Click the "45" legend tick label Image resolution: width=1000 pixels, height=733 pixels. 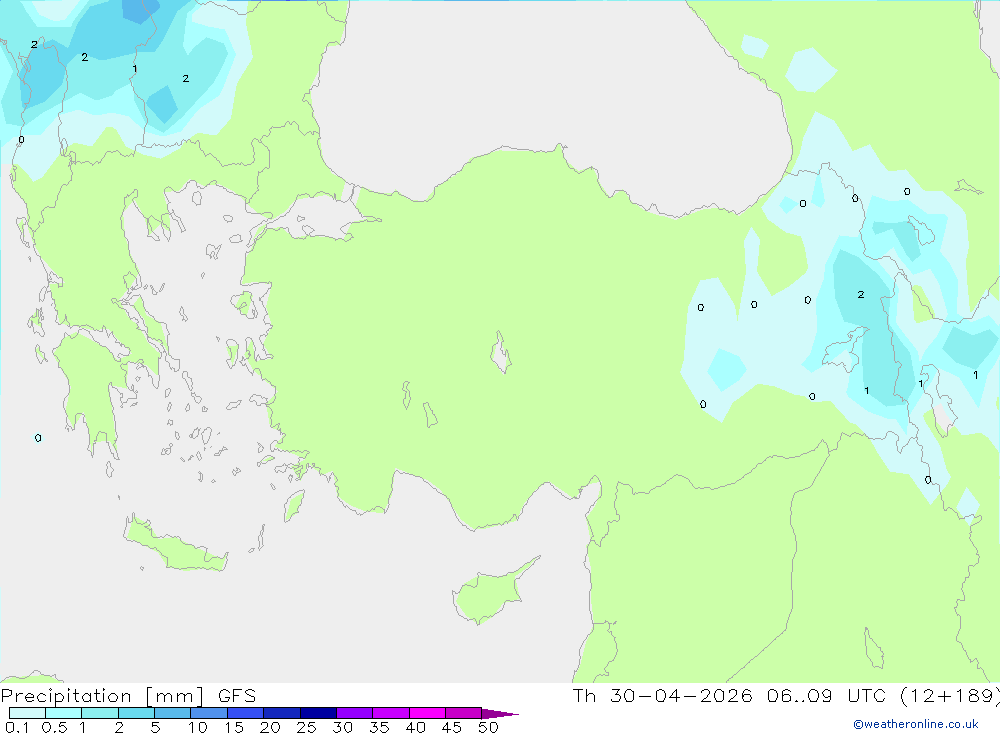click(452, 727)
